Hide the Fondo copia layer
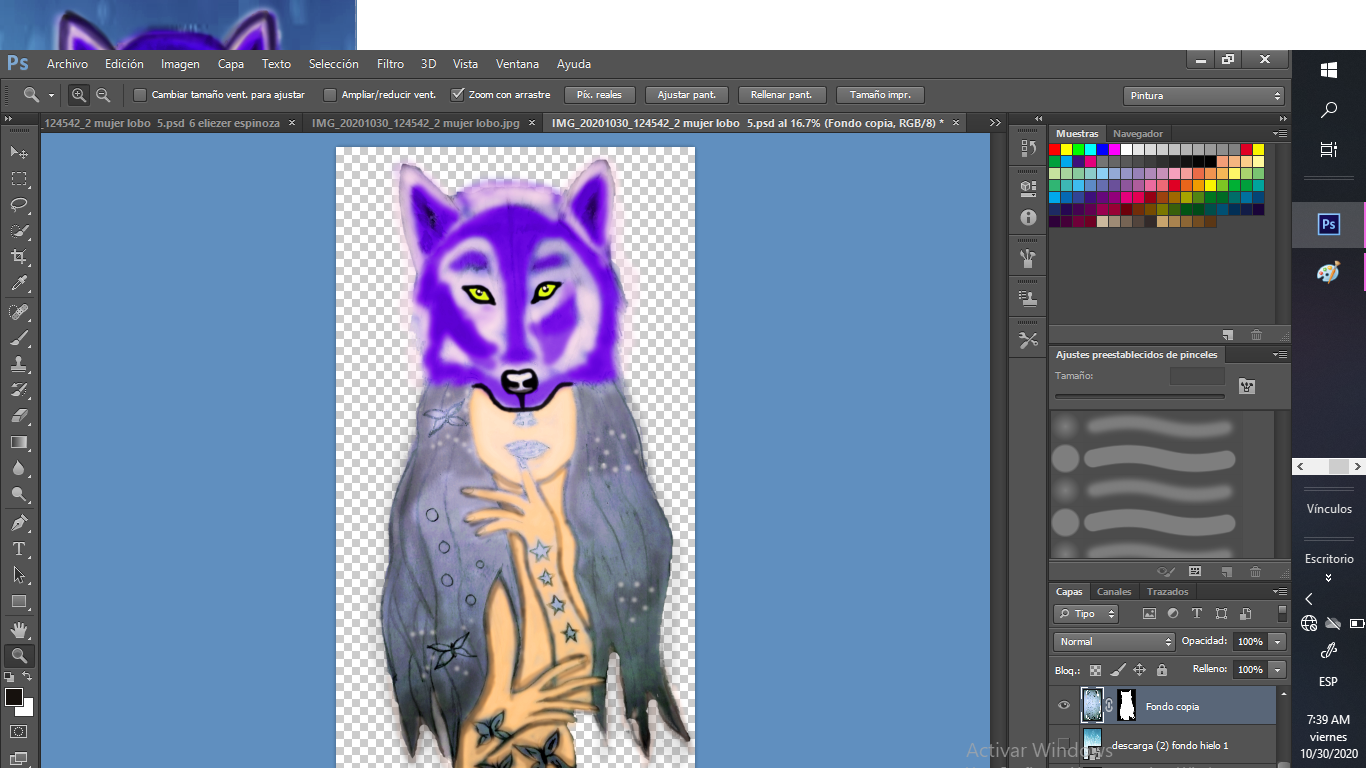 point(1064,705)
